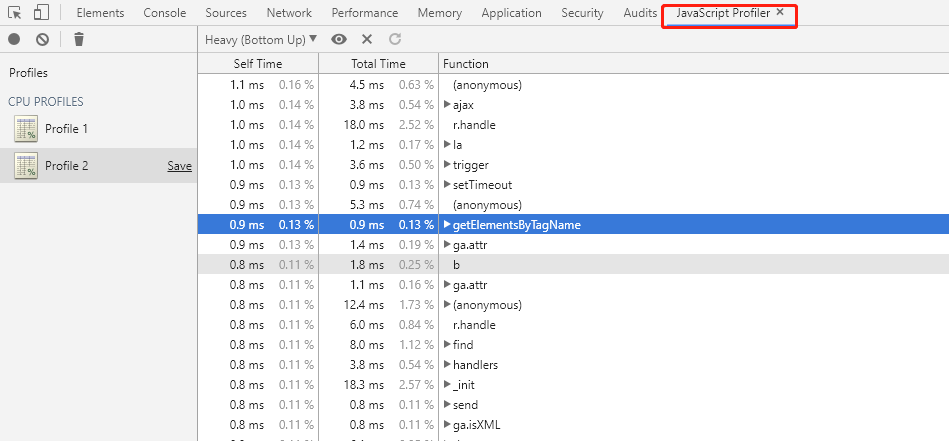This screenshot has height=441, width=949.
Task: Select the r.handle row with 6.0 ms total
Action: [x=573, y=325]
